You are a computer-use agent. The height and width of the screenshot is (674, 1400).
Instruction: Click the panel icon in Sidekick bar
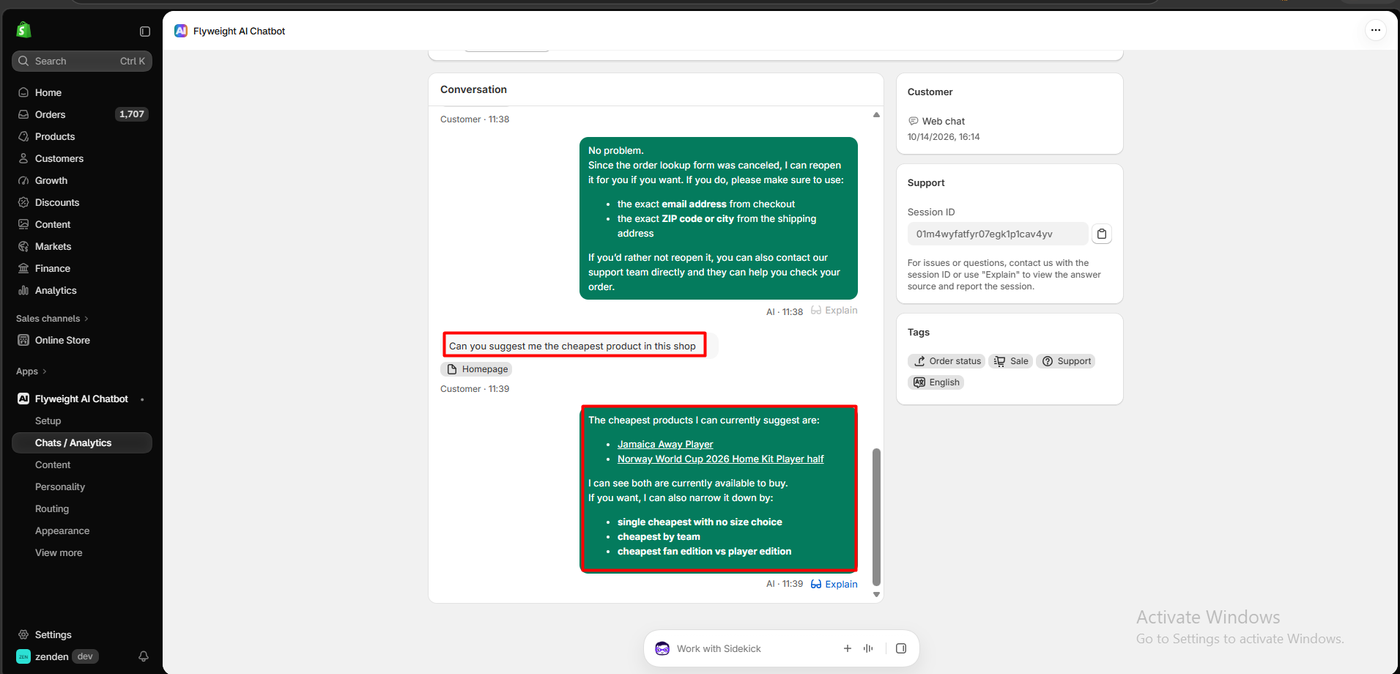click(901, 648)
